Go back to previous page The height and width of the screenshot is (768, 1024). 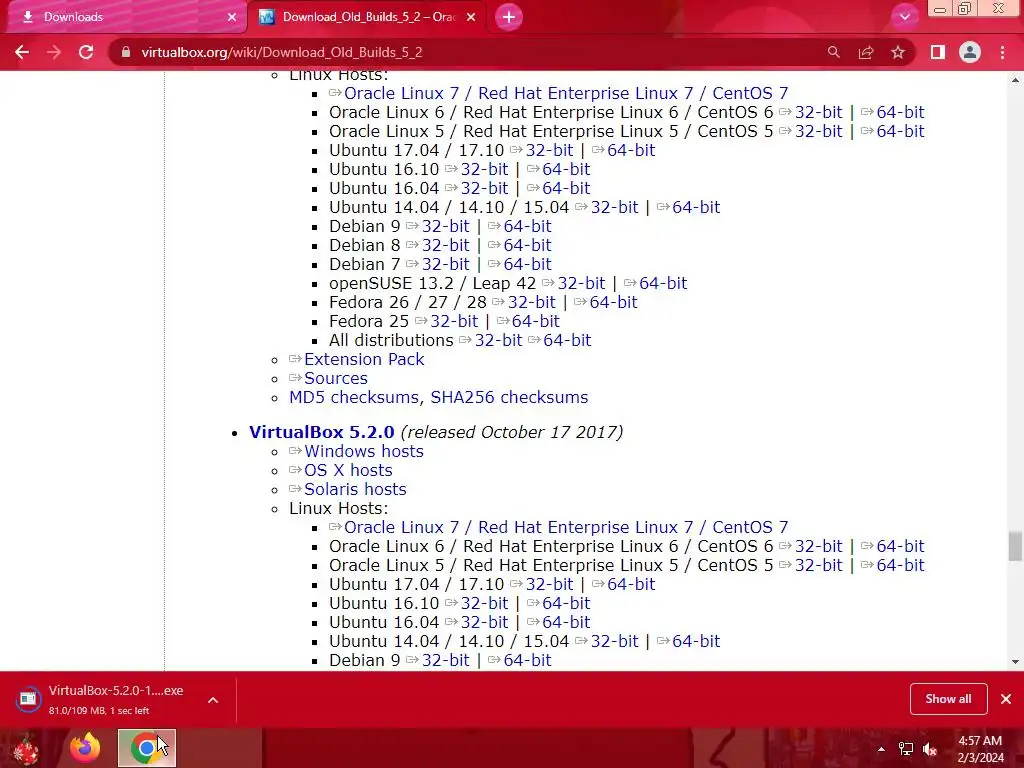click(22, 52)
